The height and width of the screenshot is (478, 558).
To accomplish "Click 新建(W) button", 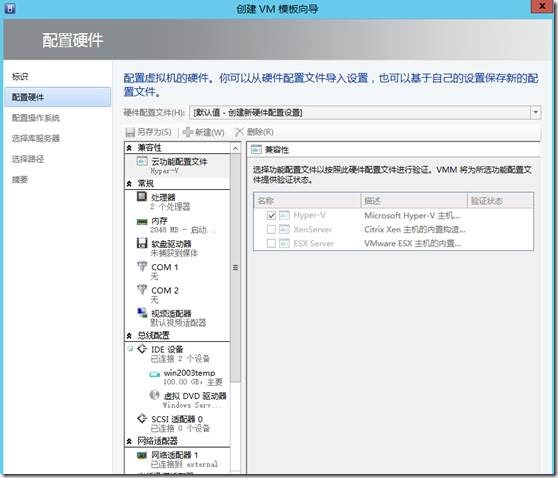I will (x=204, y=132).
